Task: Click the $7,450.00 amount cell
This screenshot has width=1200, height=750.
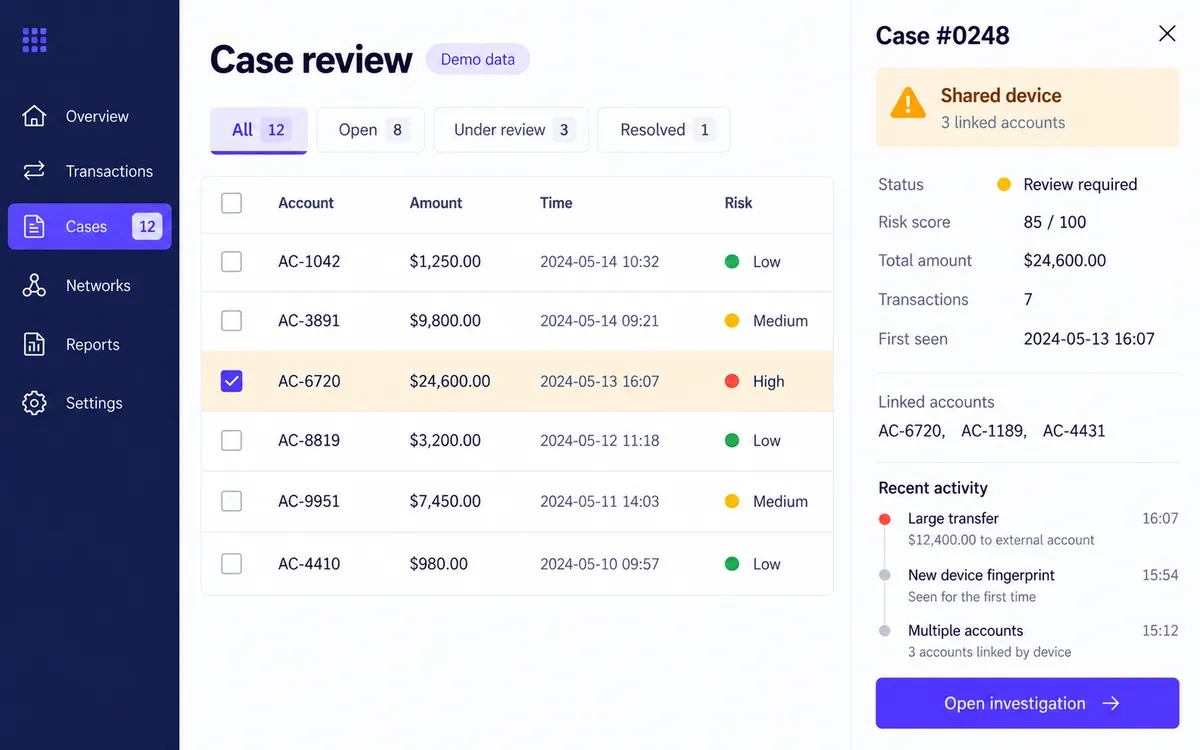Action: pos(445,501)
